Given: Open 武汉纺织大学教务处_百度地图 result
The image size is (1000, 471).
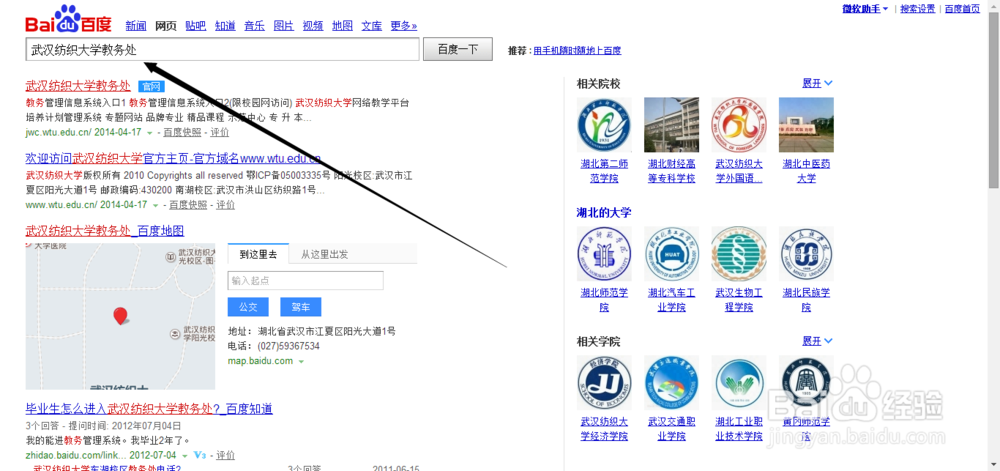Looking at the screenshot, I should click(x=105, y=231).
